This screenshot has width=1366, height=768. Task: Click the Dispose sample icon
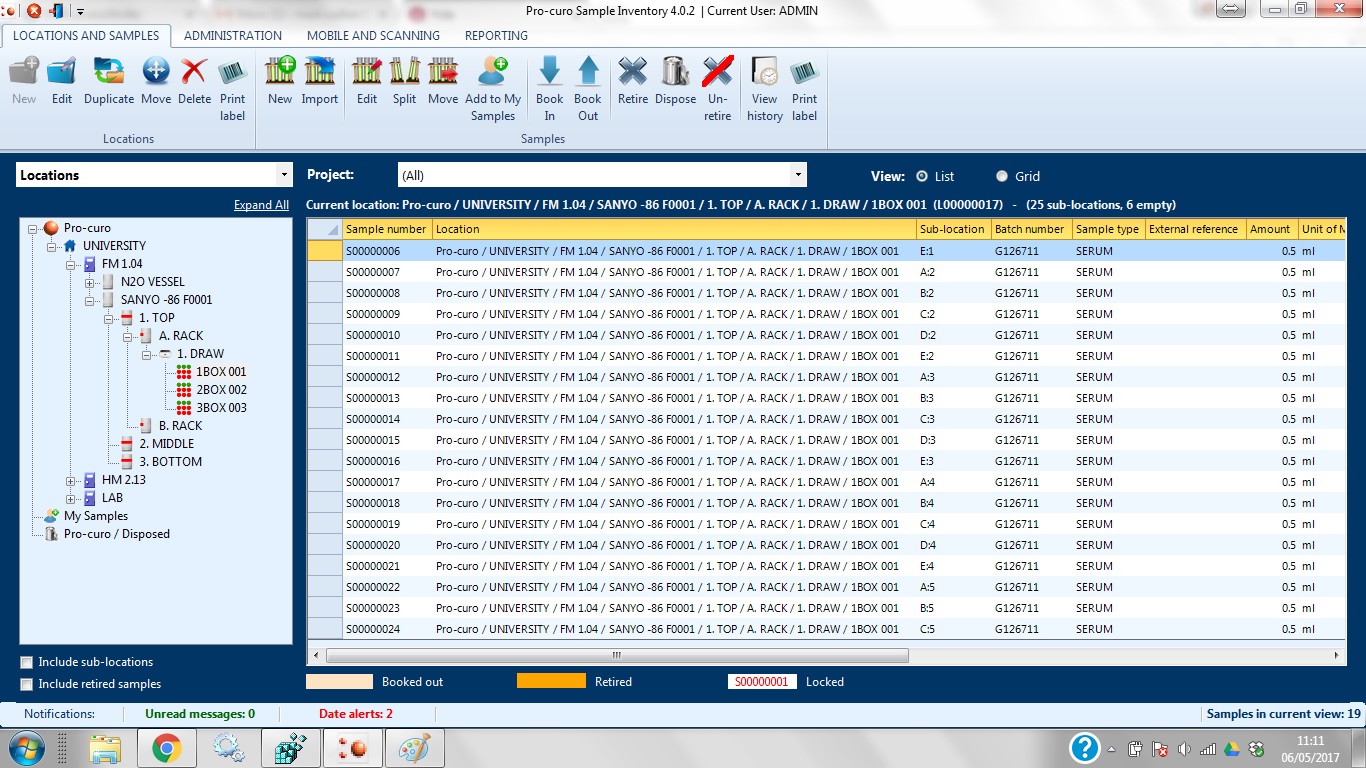[676, 72]
